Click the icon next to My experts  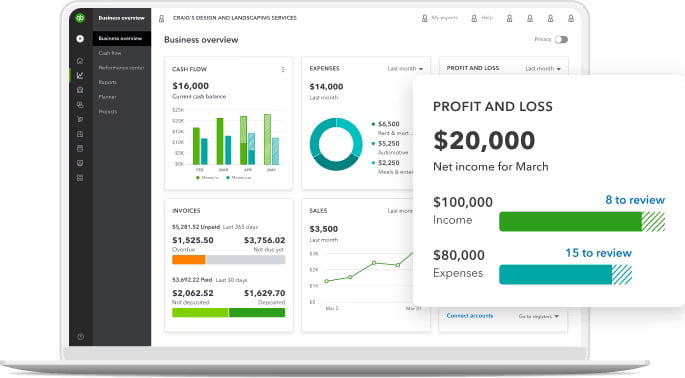(x=424, y=18)
